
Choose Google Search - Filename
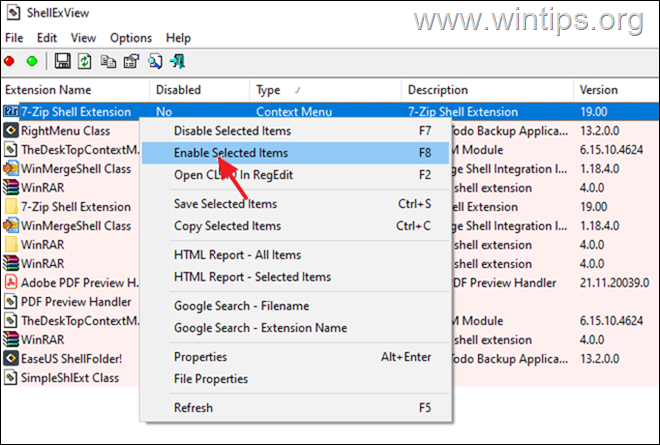[x=295, y=306]
